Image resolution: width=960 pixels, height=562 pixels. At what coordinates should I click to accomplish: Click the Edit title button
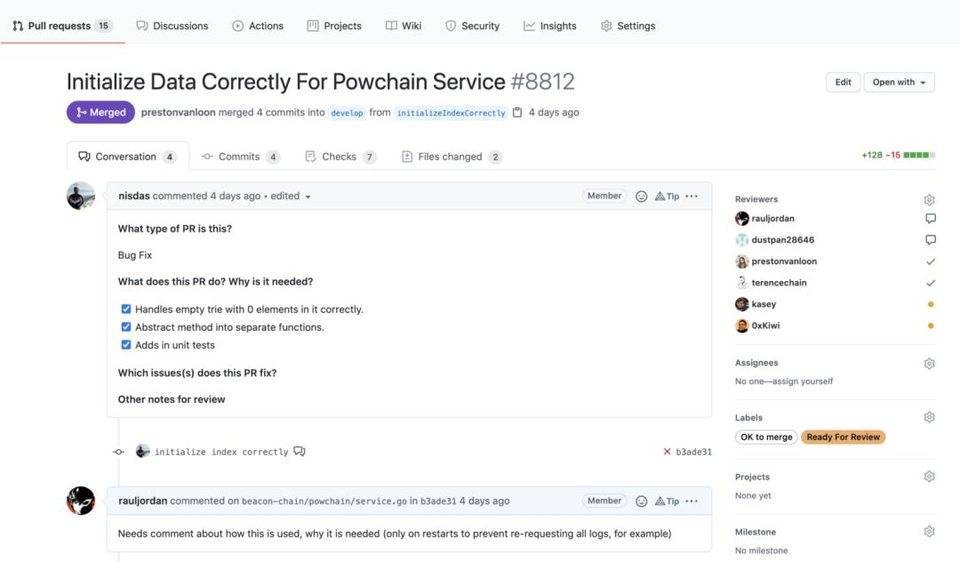pyautogui.click(x=843, y=82)
